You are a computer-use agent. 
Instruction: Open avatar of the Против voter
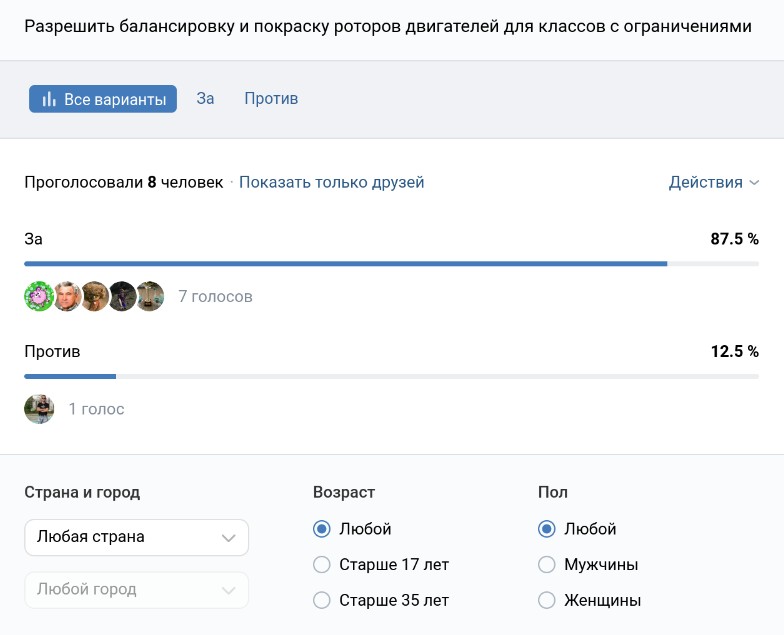(x=38, y=409)
